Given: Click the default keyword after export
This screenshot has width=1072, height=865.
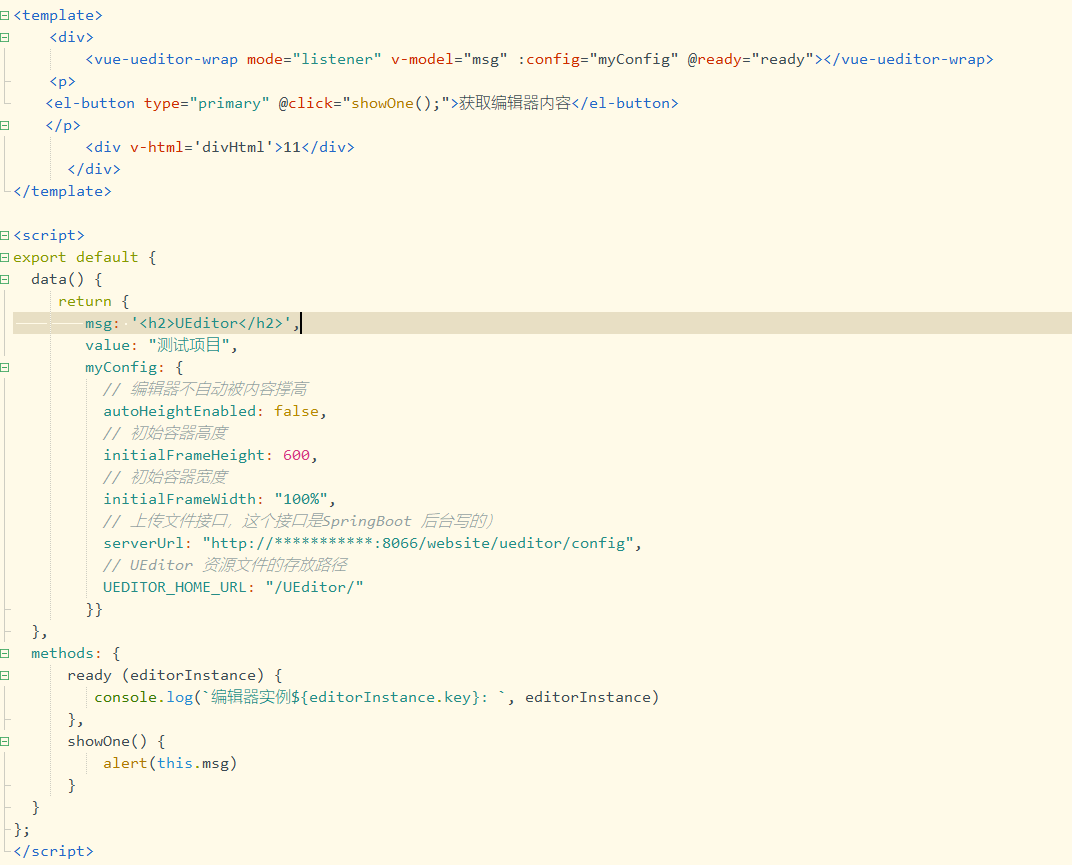Looking at the screenshot, I should (x=107, y=257).
